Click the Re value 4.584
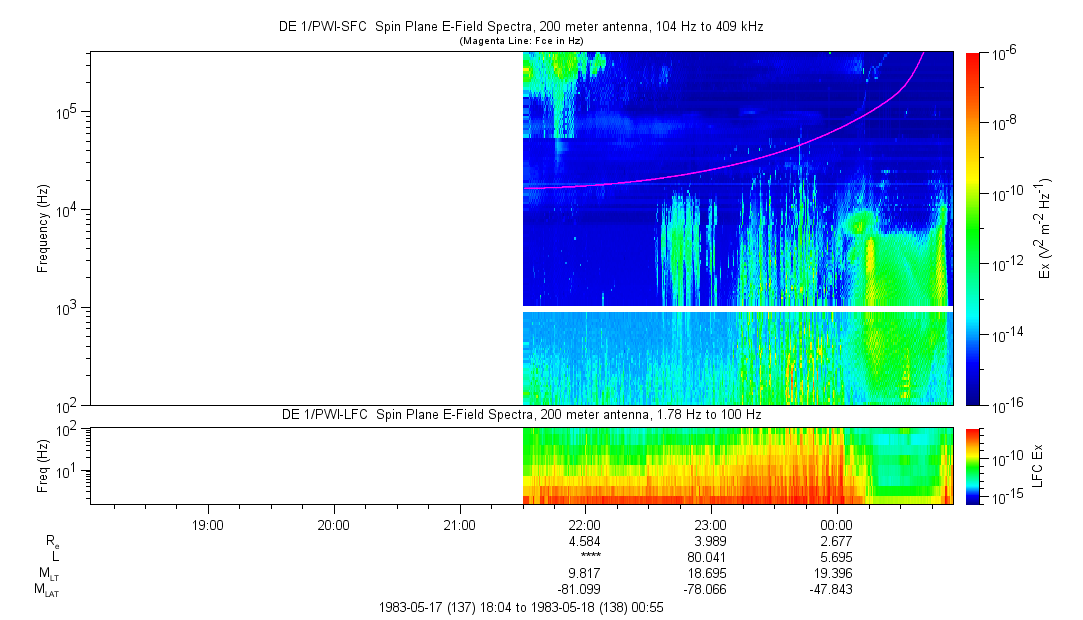Screen dimensions: 1083x620 [x=584, y=541]
